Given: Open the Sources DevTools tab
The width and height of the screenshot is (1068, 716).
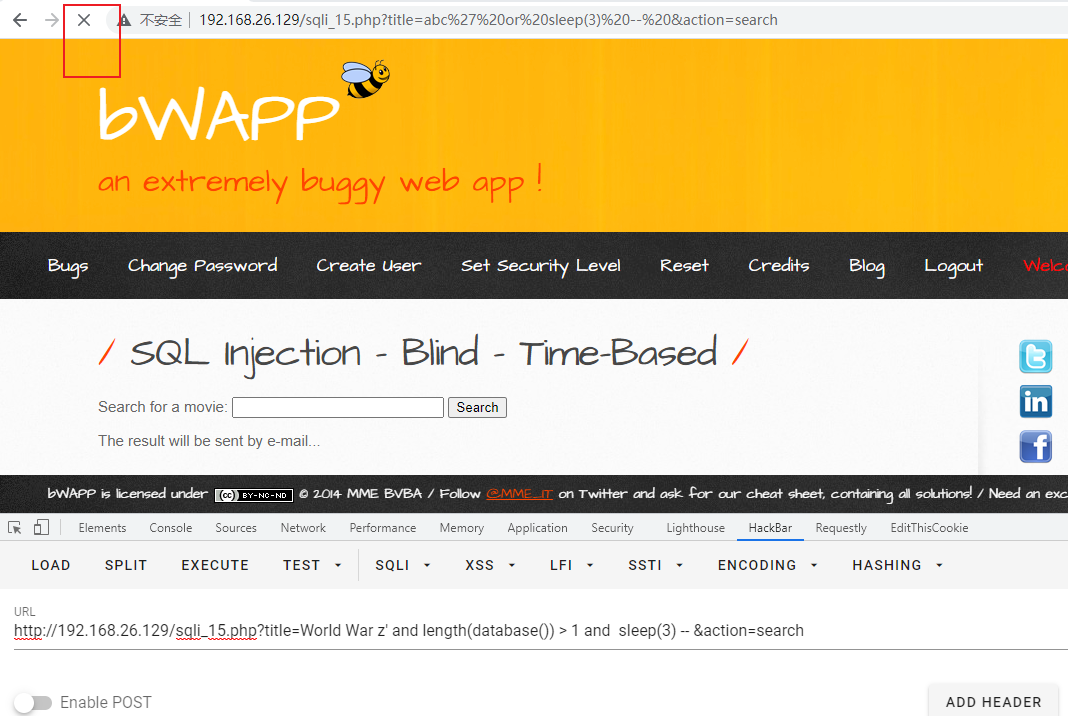Looking at the screenshot, I should tap(236, 528).
